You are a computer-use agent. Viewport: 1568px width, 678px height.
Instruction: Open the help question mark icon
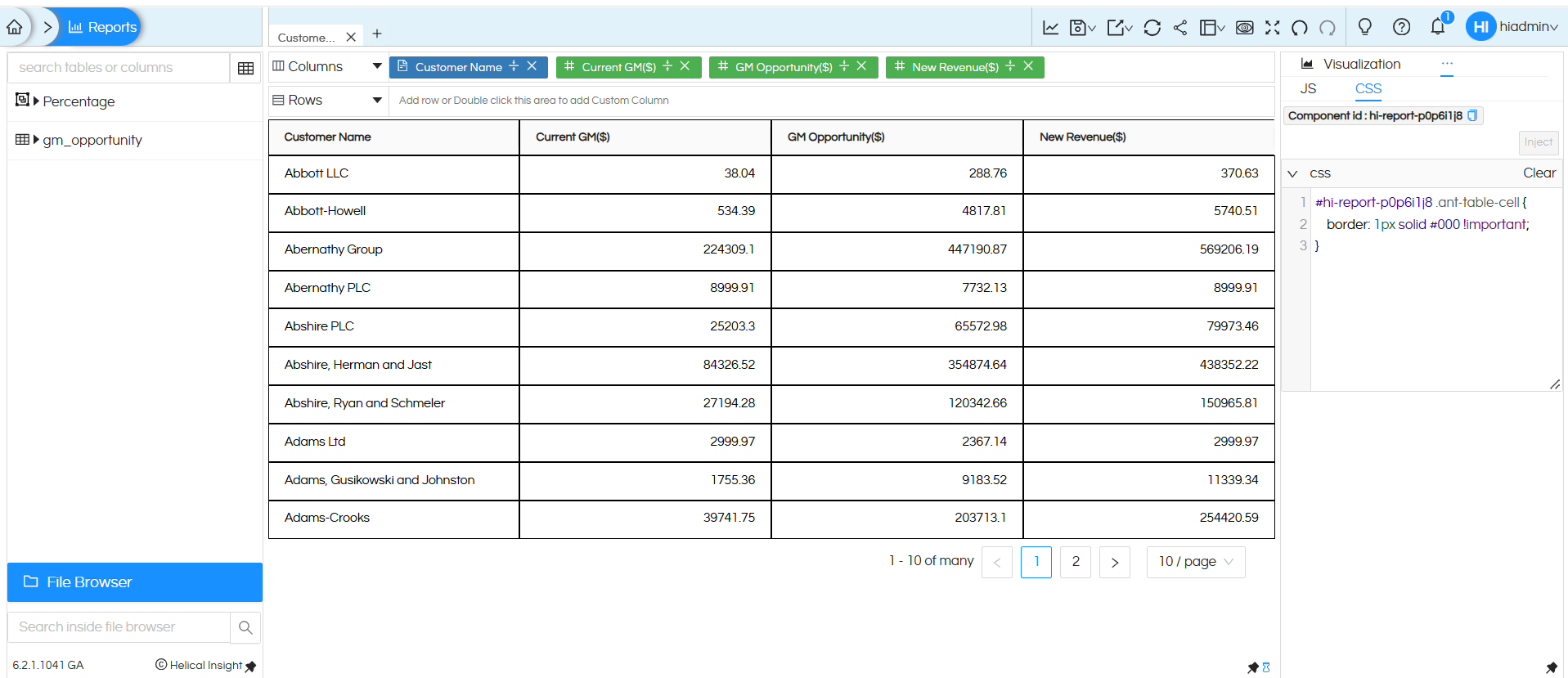tap(1401, 27)
